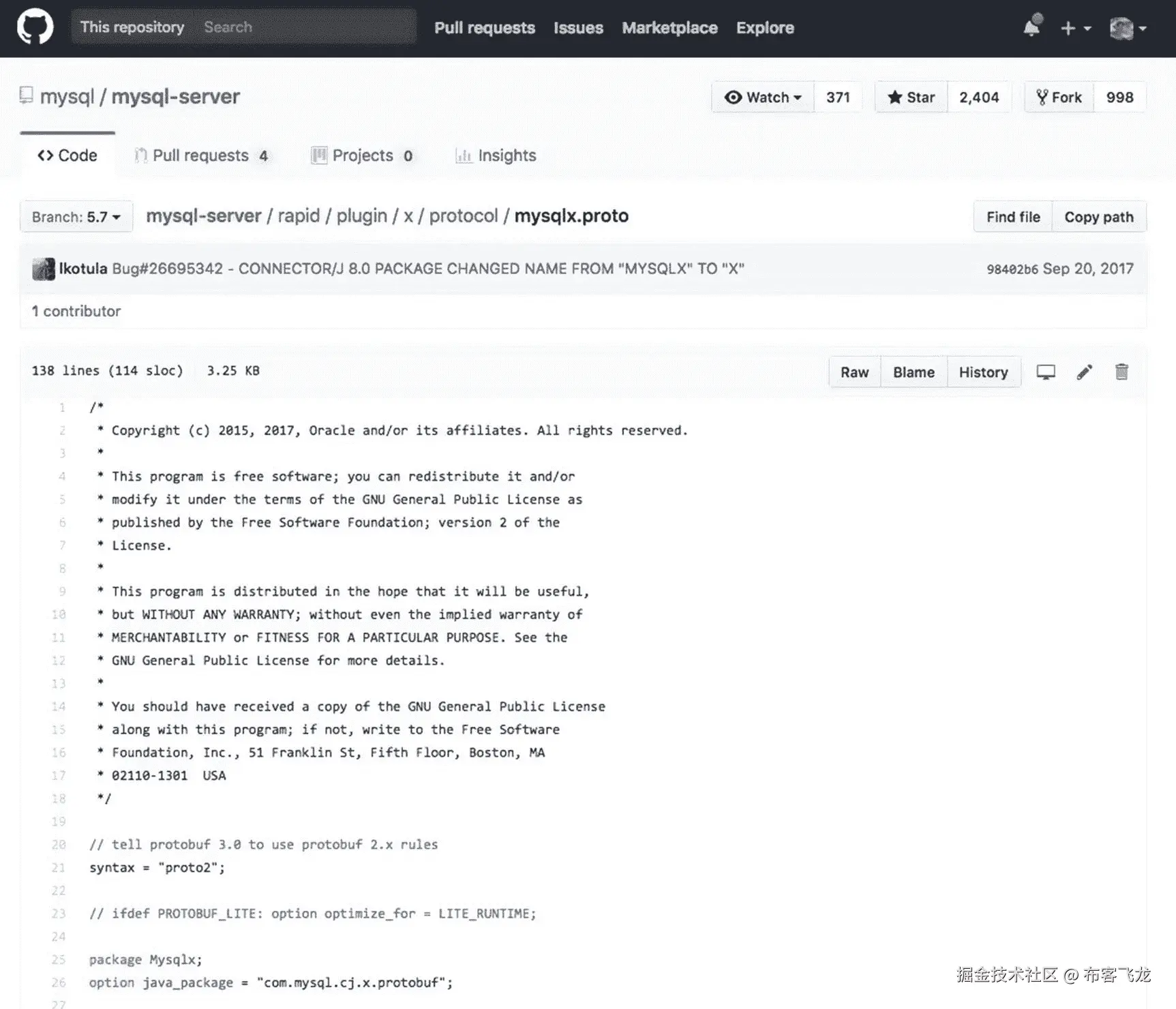Edit this file with pencil icon

point(1085,372)
